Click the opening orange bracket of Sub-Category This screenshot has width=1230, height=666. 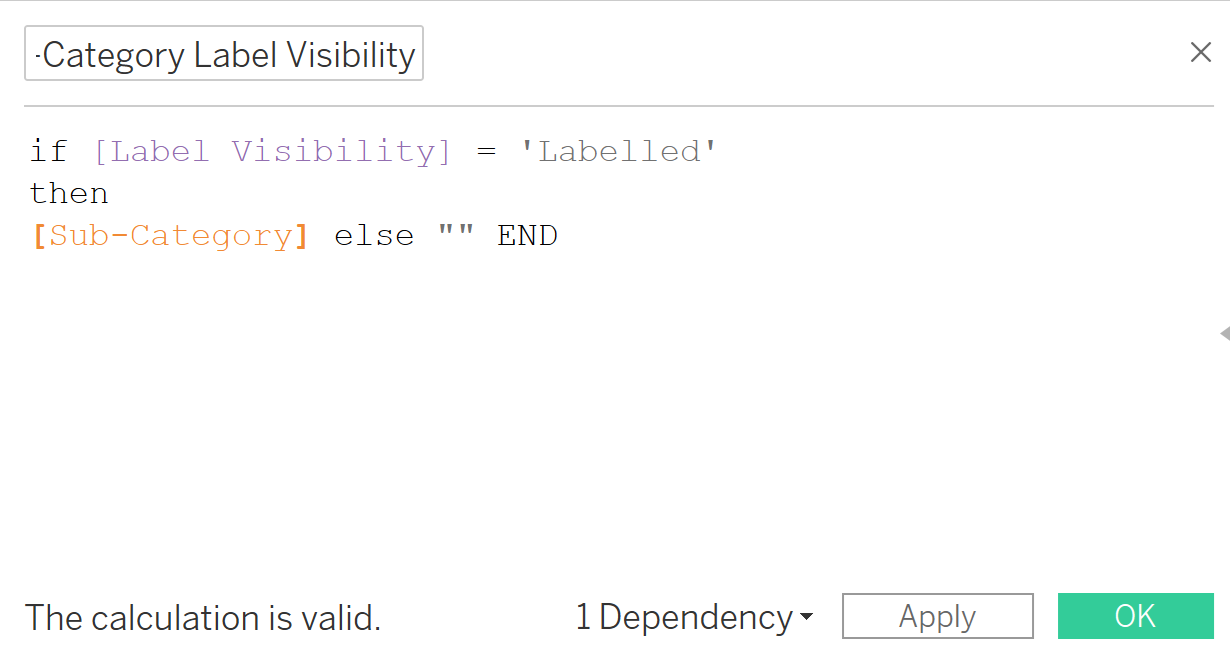click(40, 236)
